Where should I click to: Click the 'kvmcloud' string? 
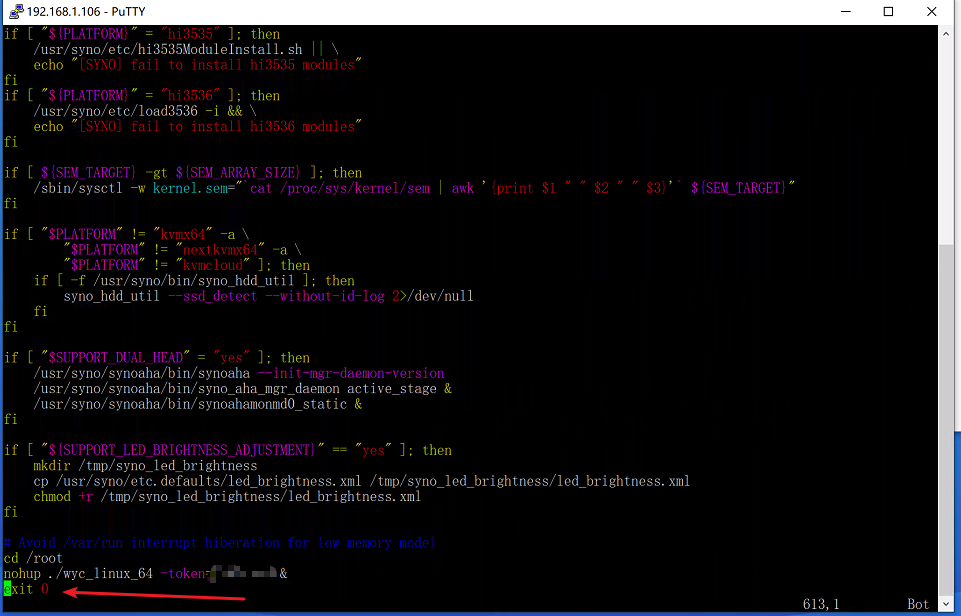pyautogui.click(x=213, y=265)
